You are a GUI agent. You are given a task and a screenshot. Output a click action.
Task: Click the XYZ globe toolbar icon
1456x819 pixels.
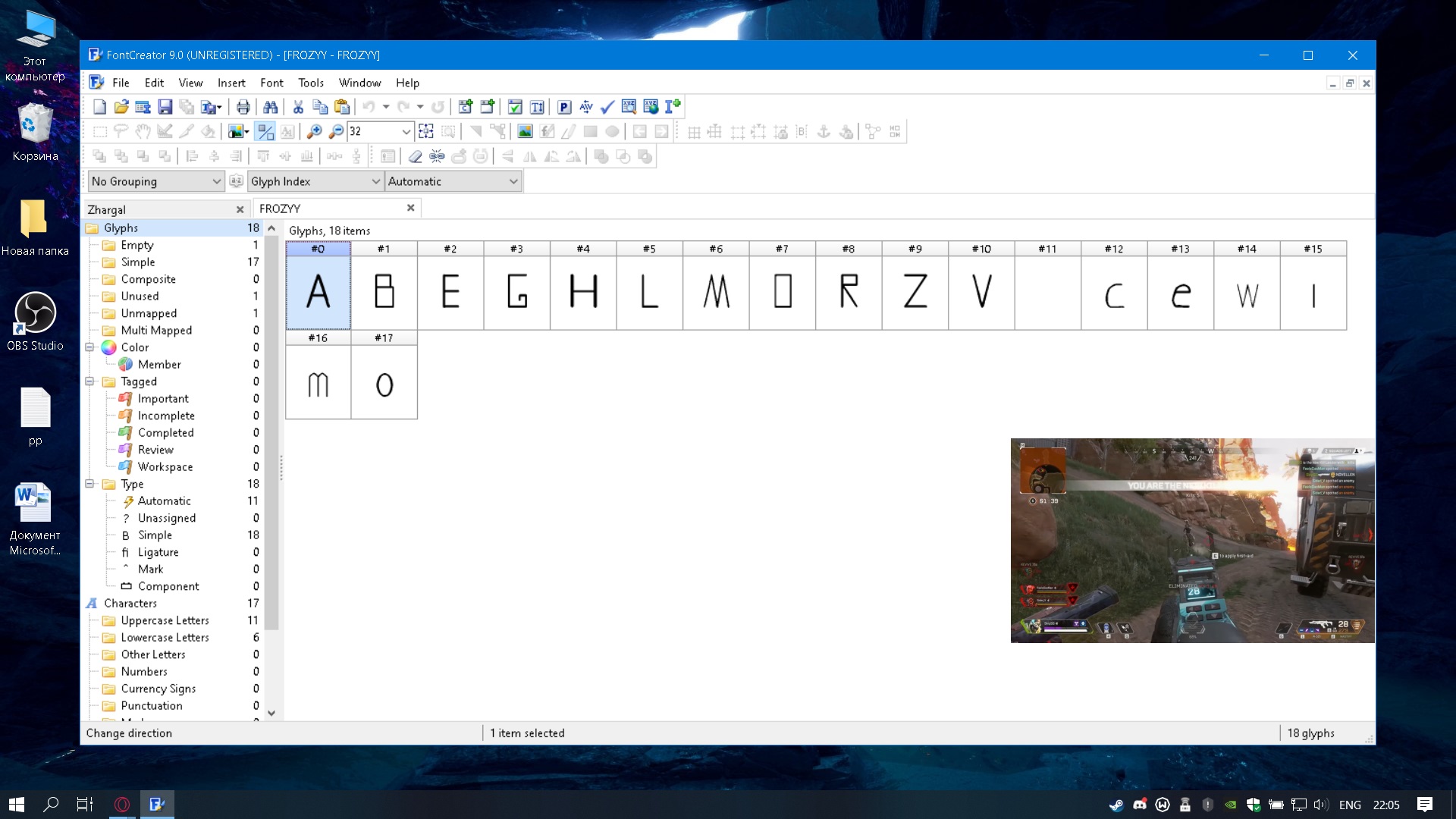(651, 107)
